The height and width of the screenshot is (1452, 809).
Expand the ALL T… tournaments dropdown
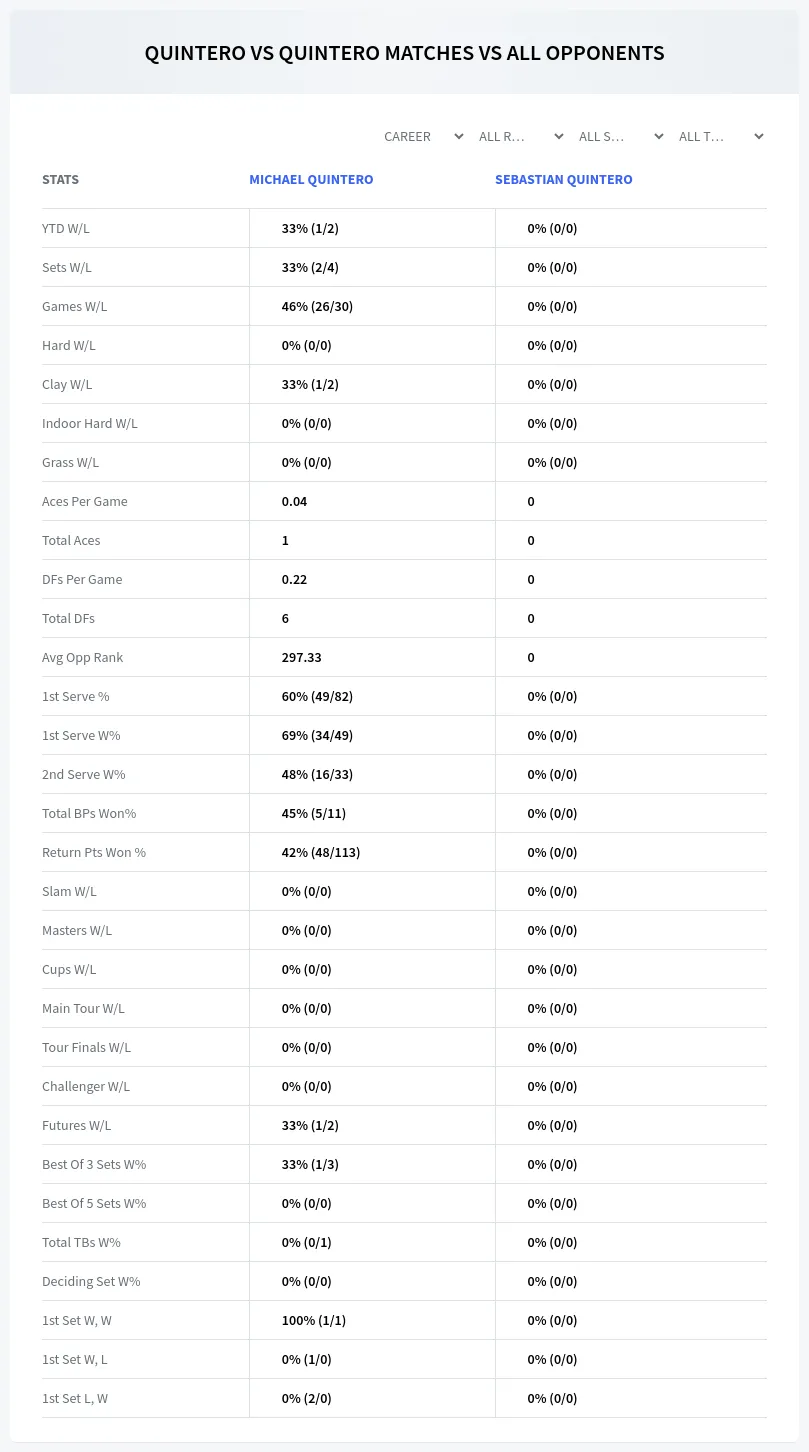(720, 136)
